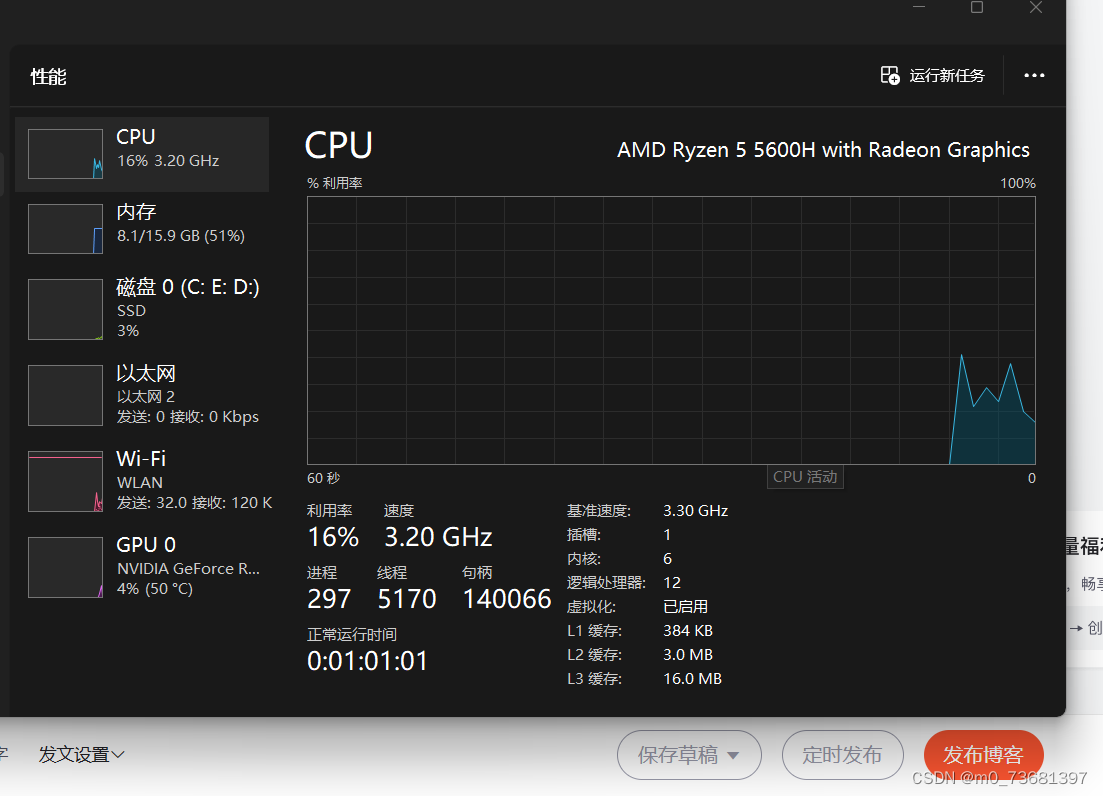This screenshot has width=1103, height=796.
Task: Click the uptime 0:01:01:01 value
Action: tap(367, 661)
